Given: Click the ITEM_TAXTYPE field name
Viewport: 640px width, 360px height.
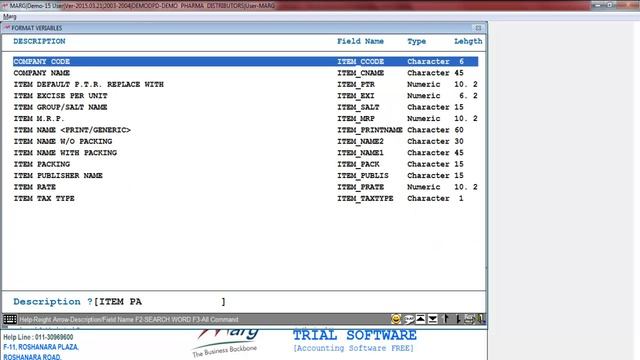Looking at the screenshot, I should coord(365,198).
